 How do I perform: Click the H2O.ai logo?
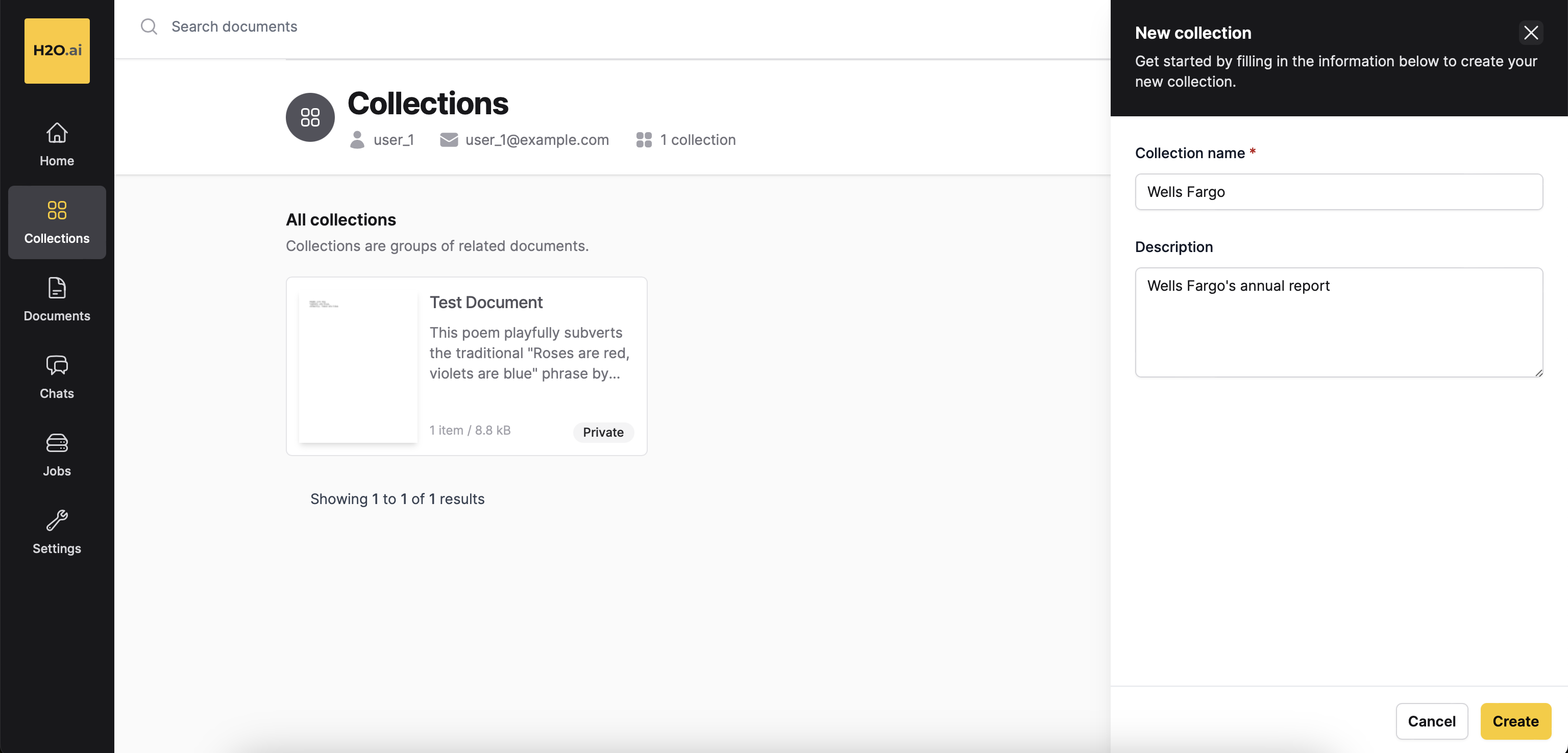(x=57, y=51)
